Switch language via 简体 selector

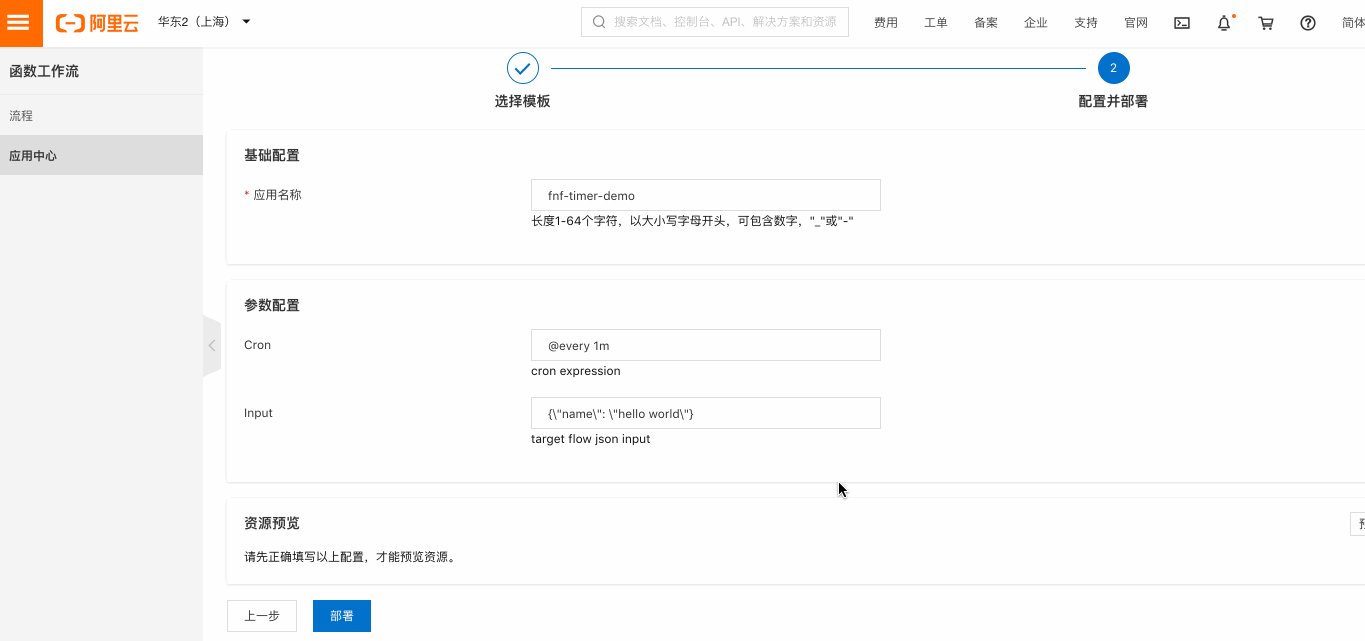click(1353, 22)
